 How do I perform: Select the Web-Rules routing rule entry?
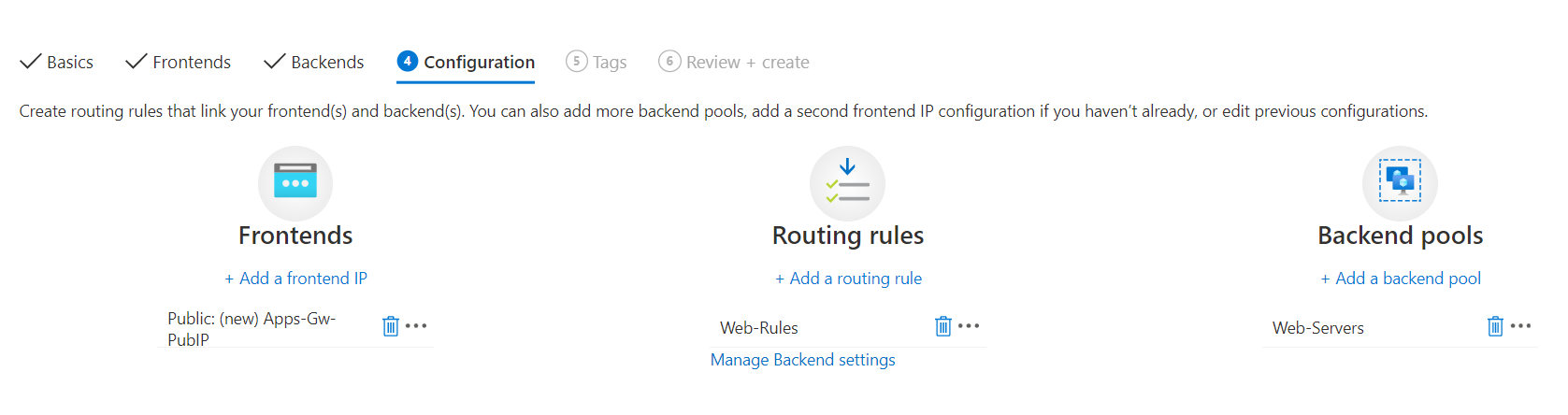pos(759,328)
